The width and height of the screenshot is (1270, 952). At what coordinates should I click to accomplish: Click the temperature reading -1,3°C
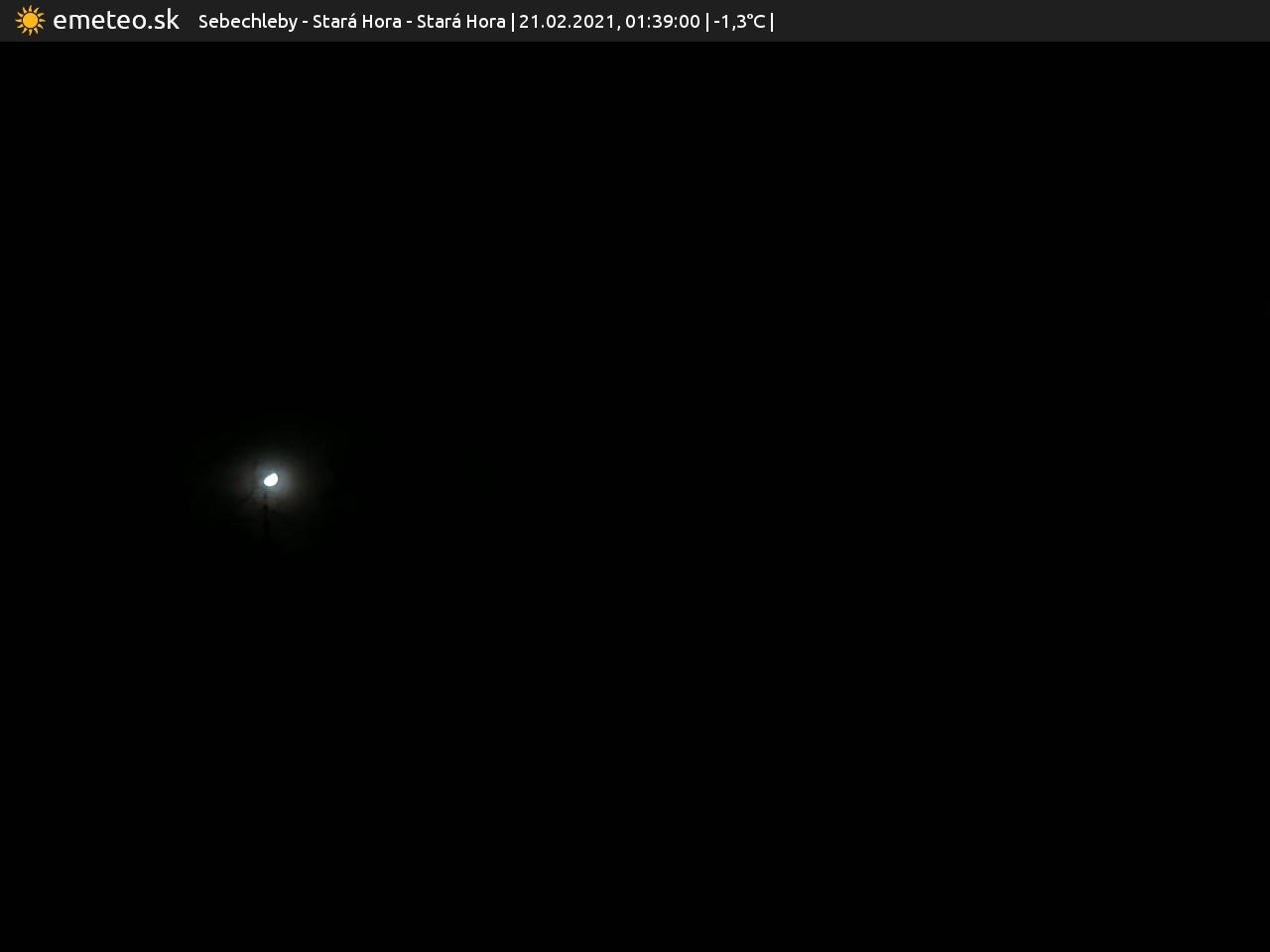click(739, 21)
